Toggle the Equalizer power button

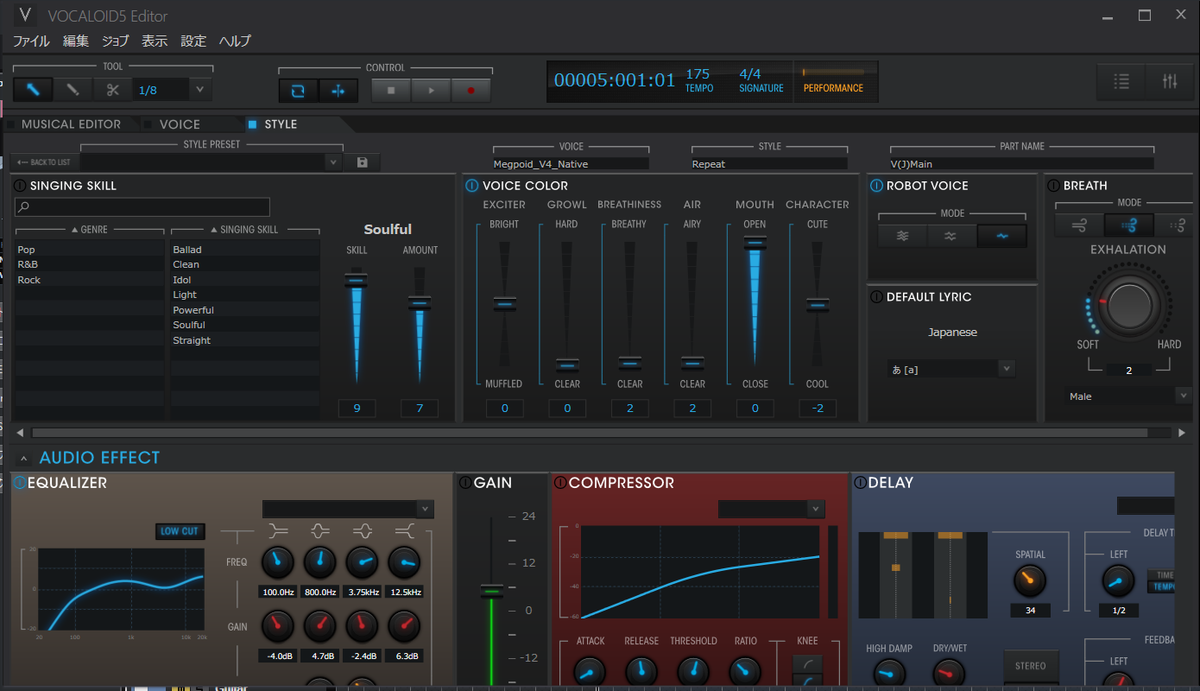click(x=20, y=483)
